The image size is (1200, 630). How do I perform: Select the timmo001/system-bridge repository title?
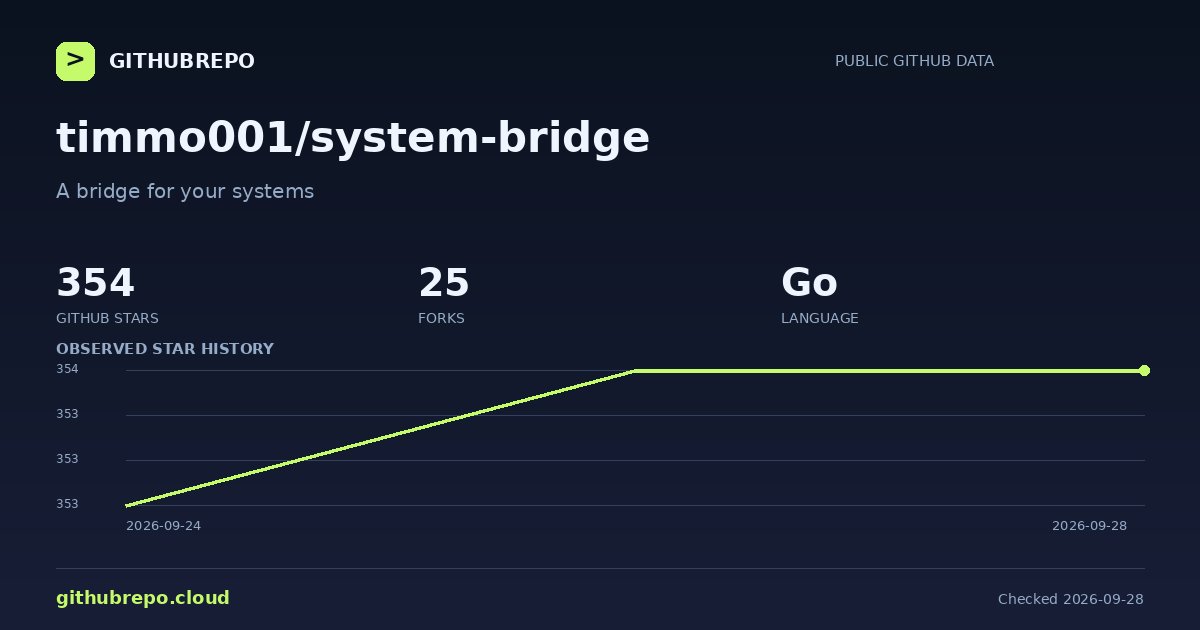pyautogui.click(x=353, y=138)
